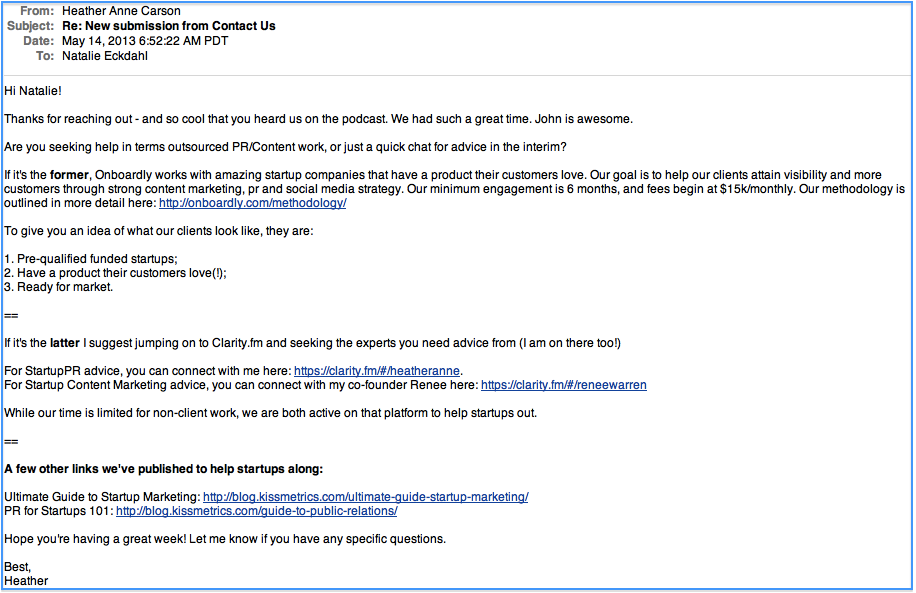Image resolution: width=916 pixels, height=593 pixels.
Task: Click the date May 14, 2013 6:52:22 AM PDT
Action: pyautogui.click(x=145, y=41)
